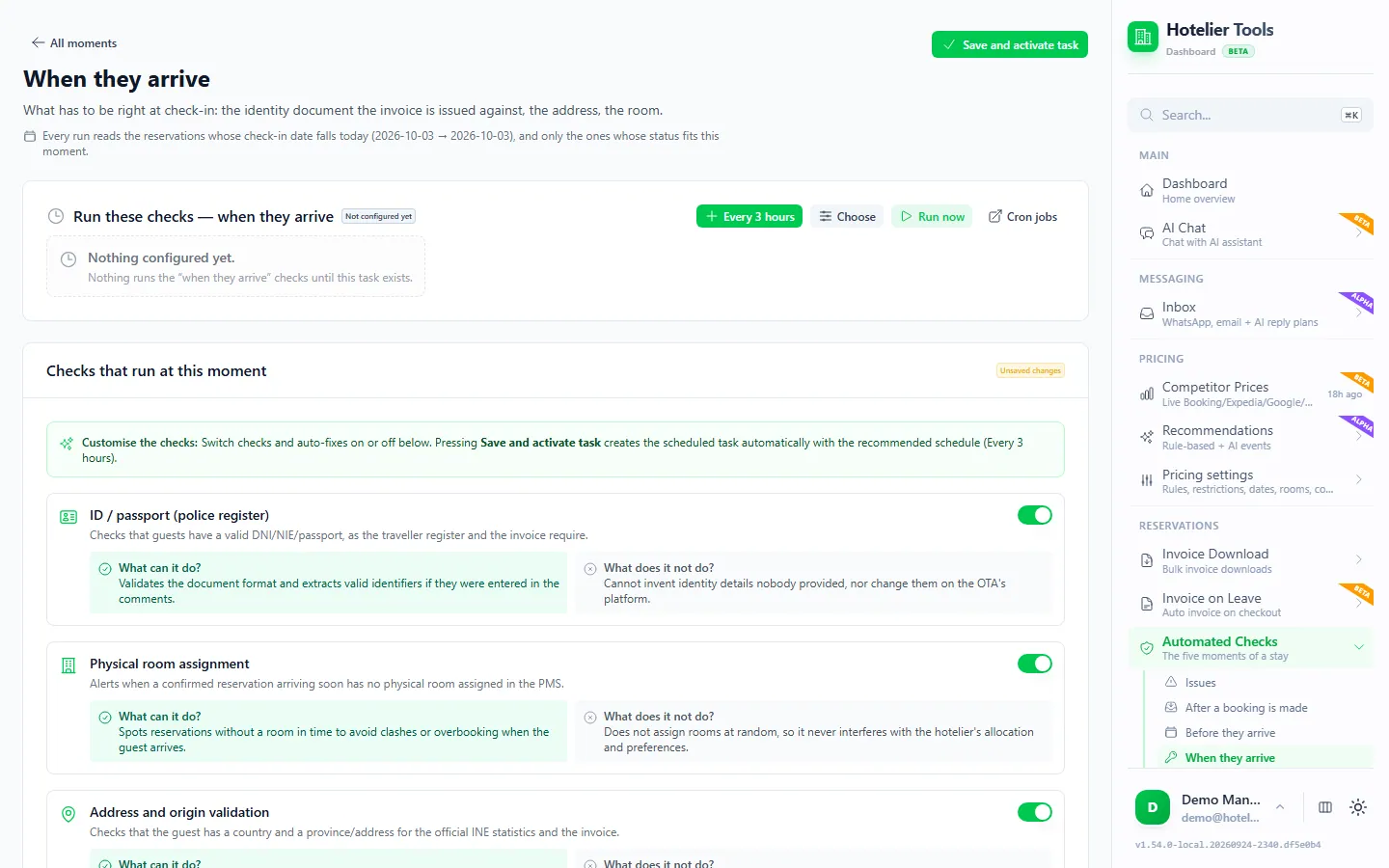Turn off the Physical room assignment toggle
The height and width of the screenshot is (868, 1389).
coord(1035,664)
